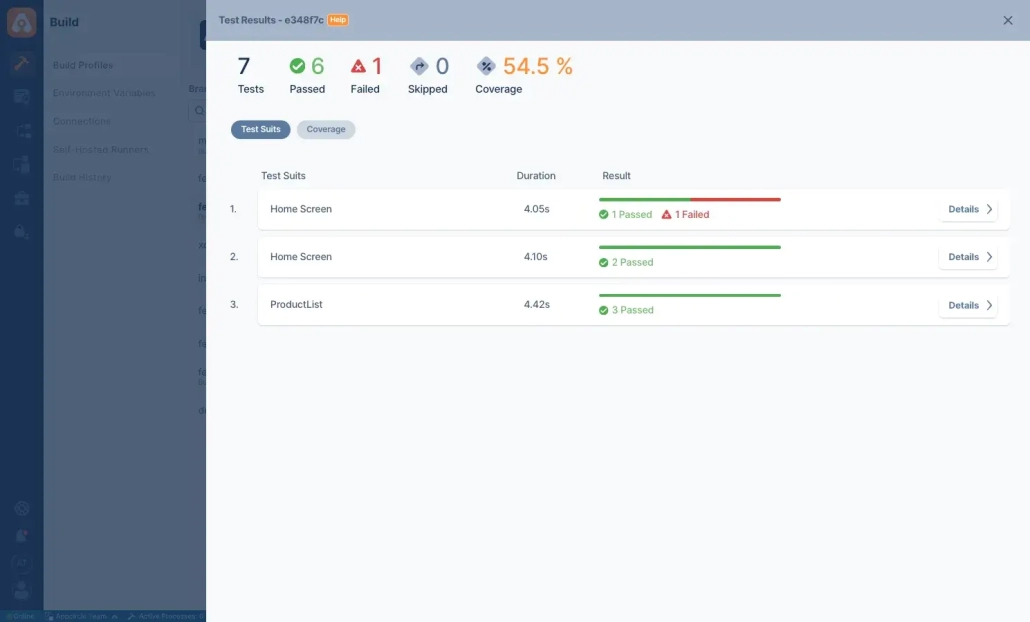Open the padlock module sidebar icon
The width and height of the screenshot is (1030, 622).
pos(21,231)
